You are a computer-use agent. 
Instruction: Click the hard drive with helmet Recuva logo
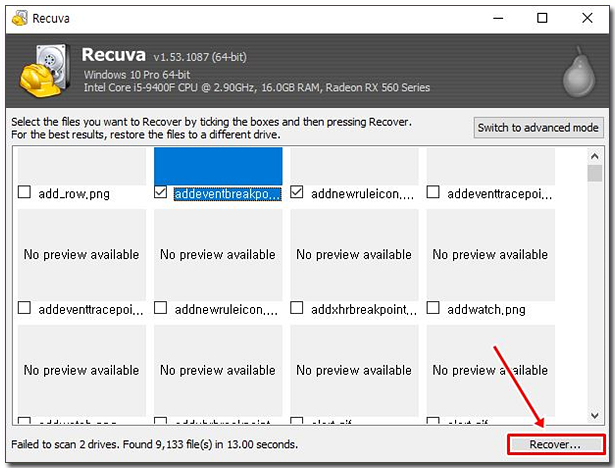point(45,71)
